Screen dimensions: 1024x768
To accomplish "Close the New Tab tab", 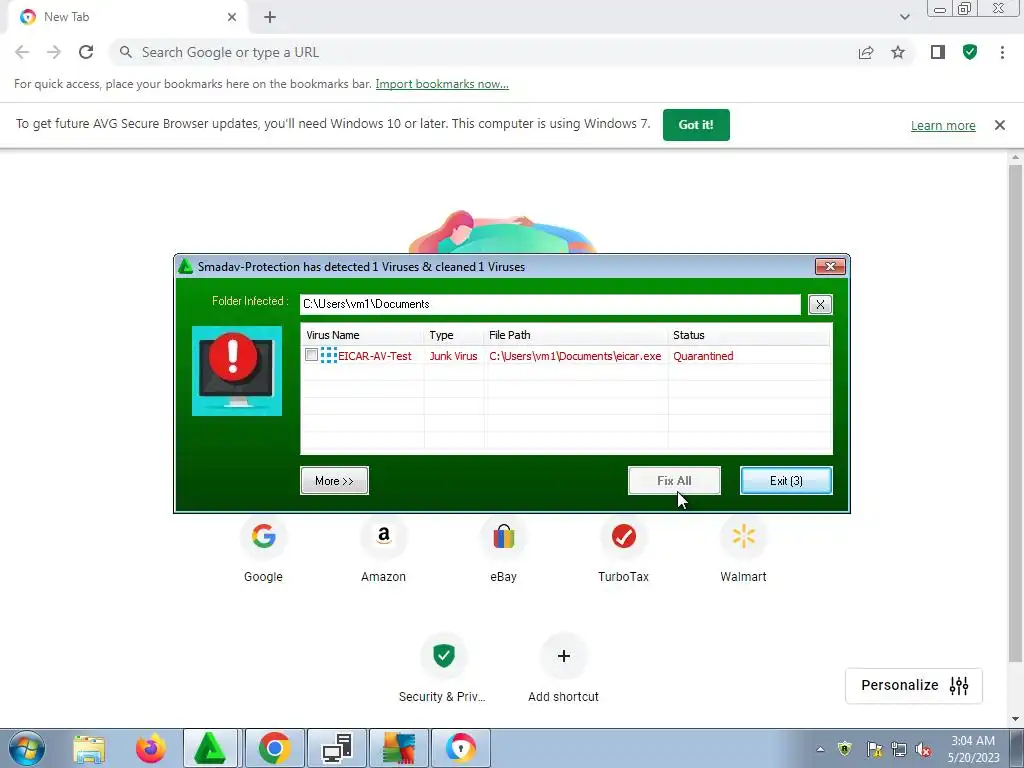I will [232, 17].
